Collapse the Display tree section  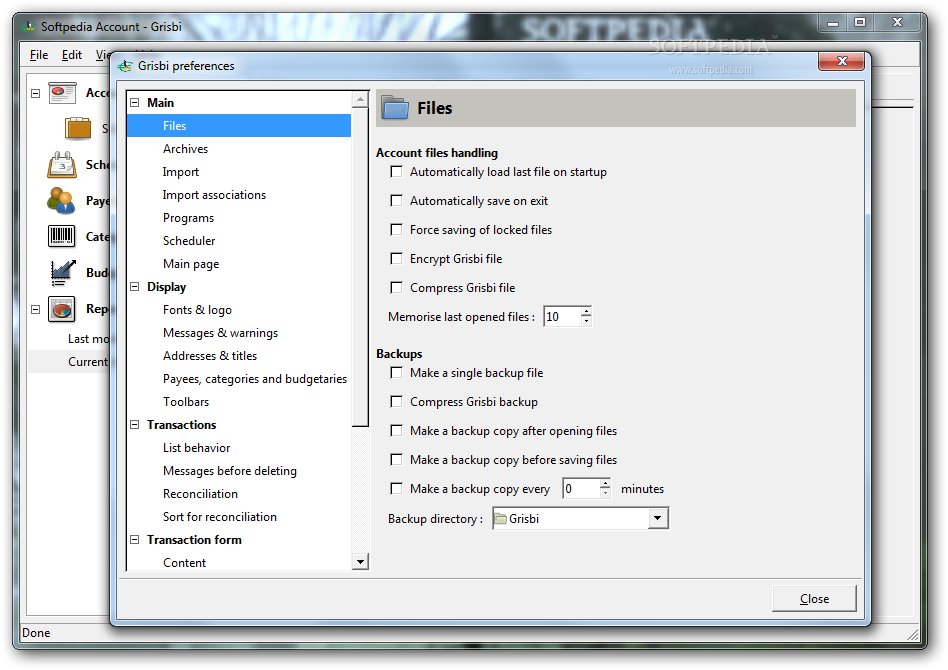click(x=135, y=287)
